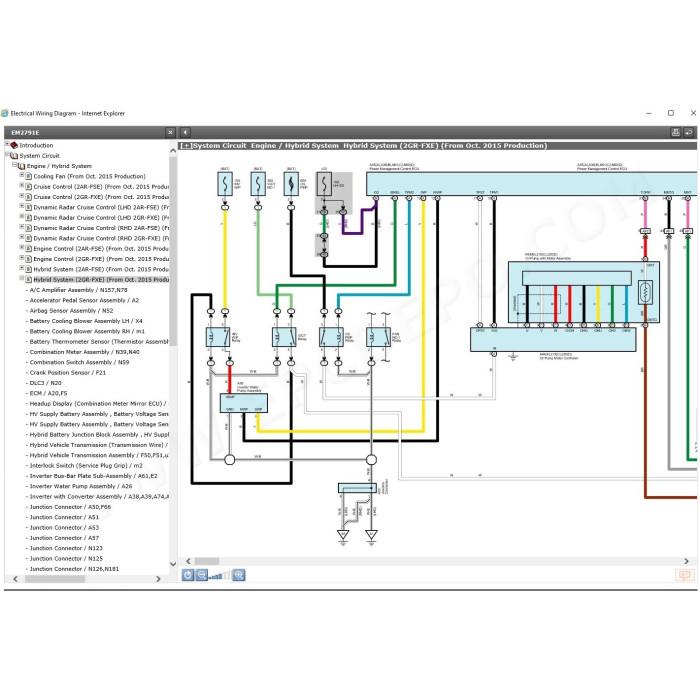700x700 pixels.
Task: Close the EM2791E navigation panel
Action: 170,132
